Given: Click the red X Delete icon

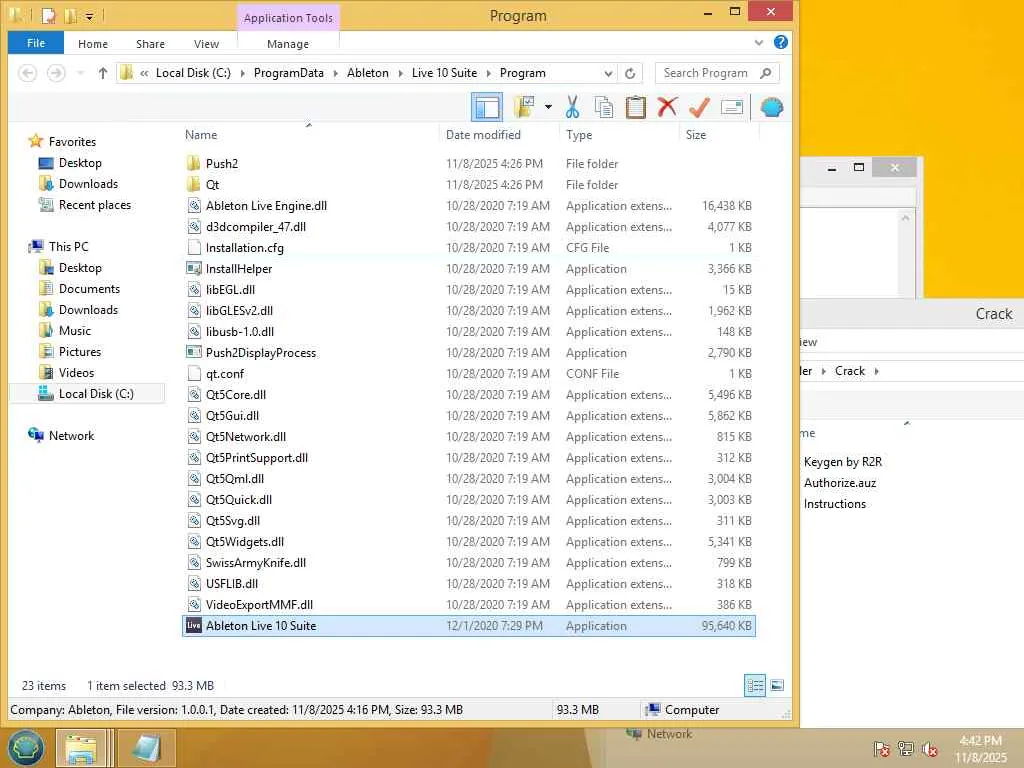Looking at the screenshot, I should click(x=667, y=107).
